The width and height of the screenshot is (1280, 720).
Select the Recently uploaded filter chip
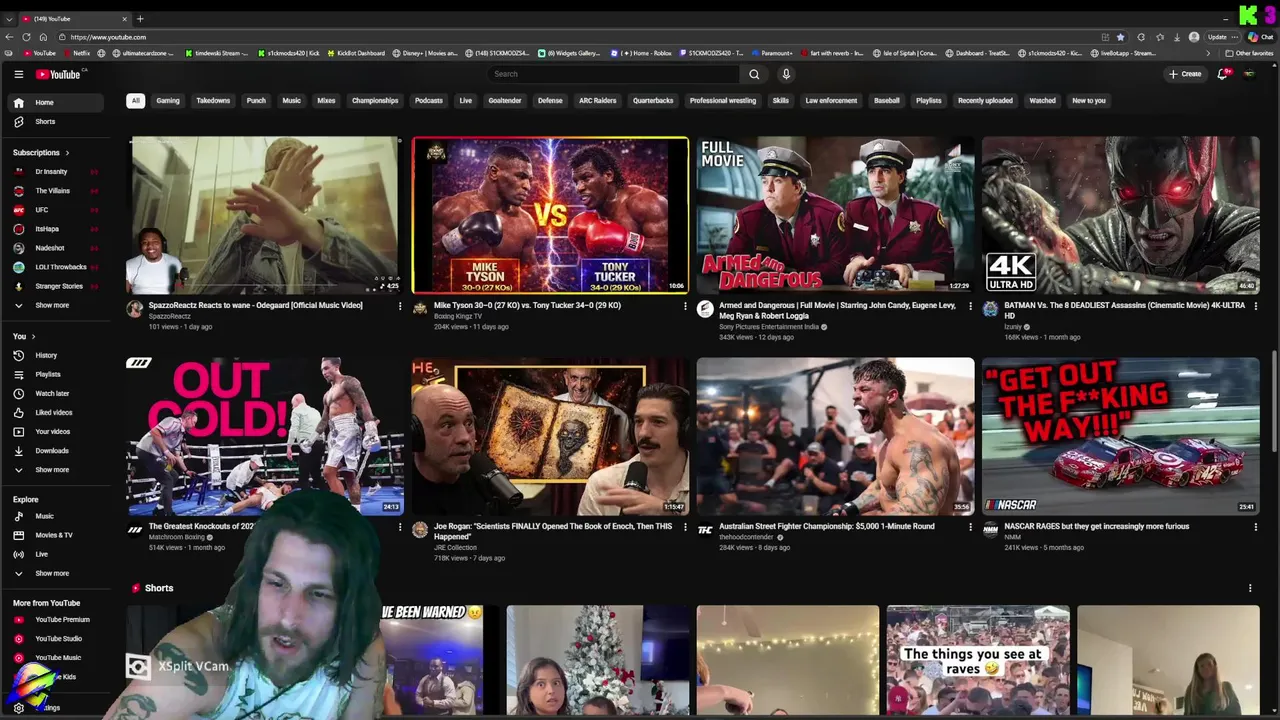[x=985, y=100]
